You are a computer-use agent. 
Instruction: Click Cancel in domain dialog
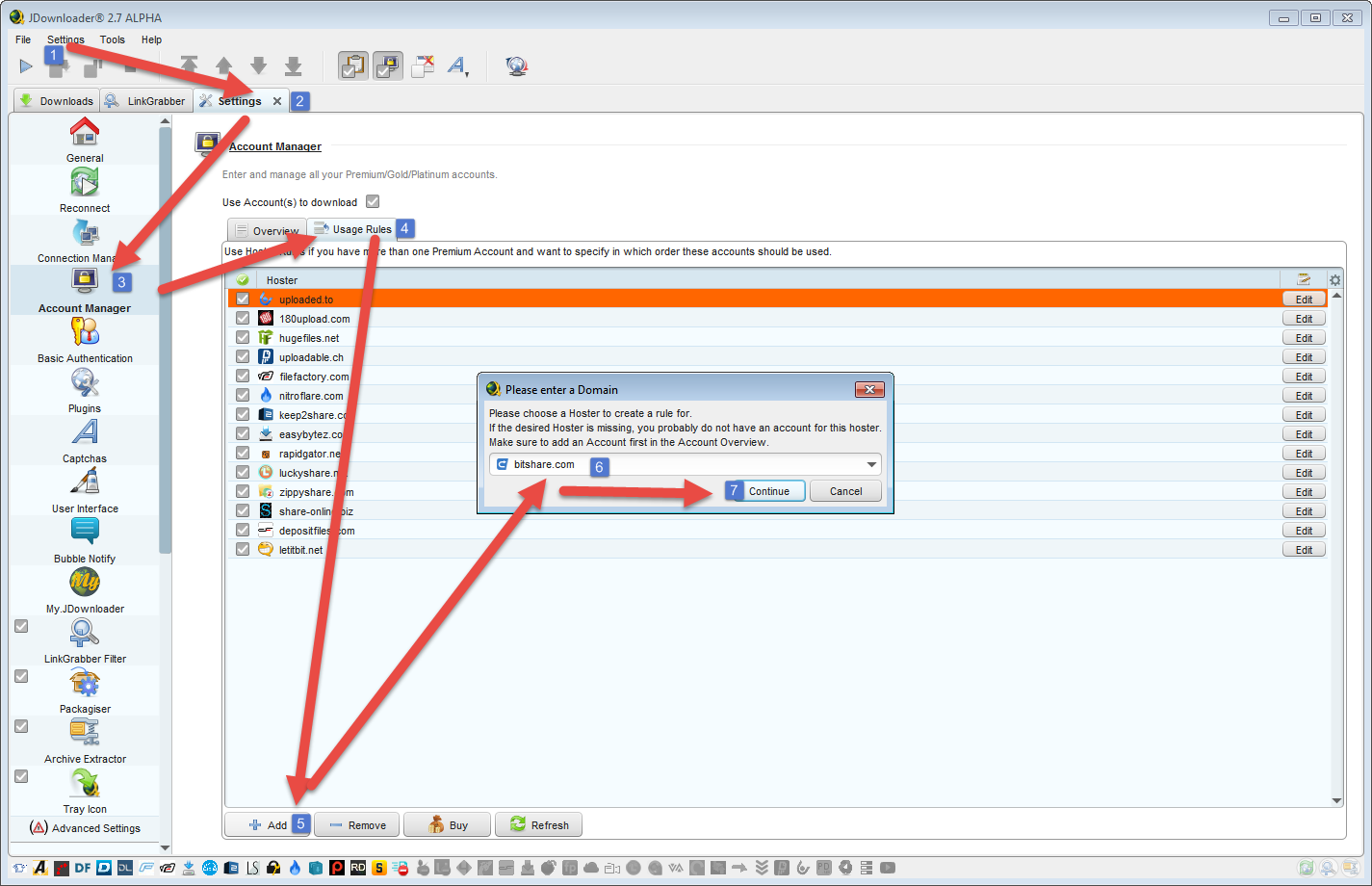[x=846, y=491]
